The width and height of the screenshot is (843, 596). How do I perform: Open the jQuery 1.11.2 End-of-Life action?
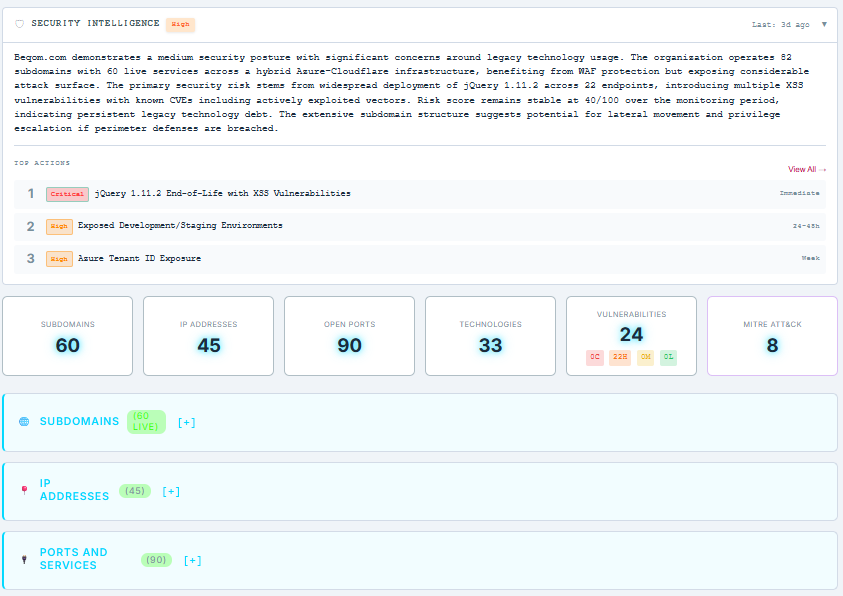[222, 193]
